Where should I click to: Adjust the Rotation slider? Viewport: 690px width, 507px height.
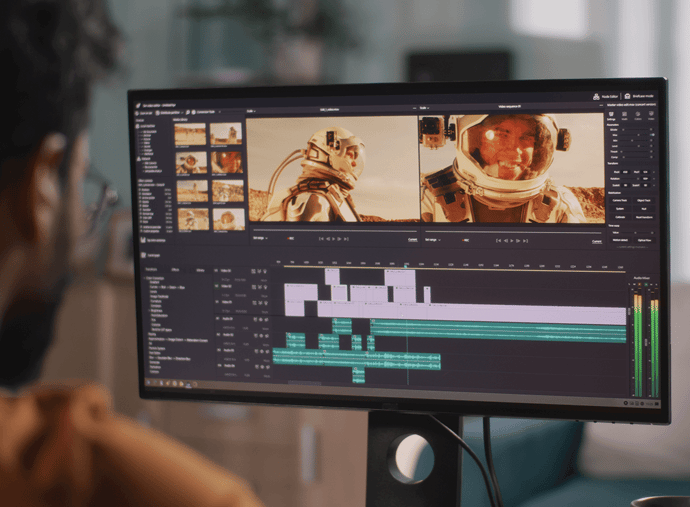pos(631,179)
